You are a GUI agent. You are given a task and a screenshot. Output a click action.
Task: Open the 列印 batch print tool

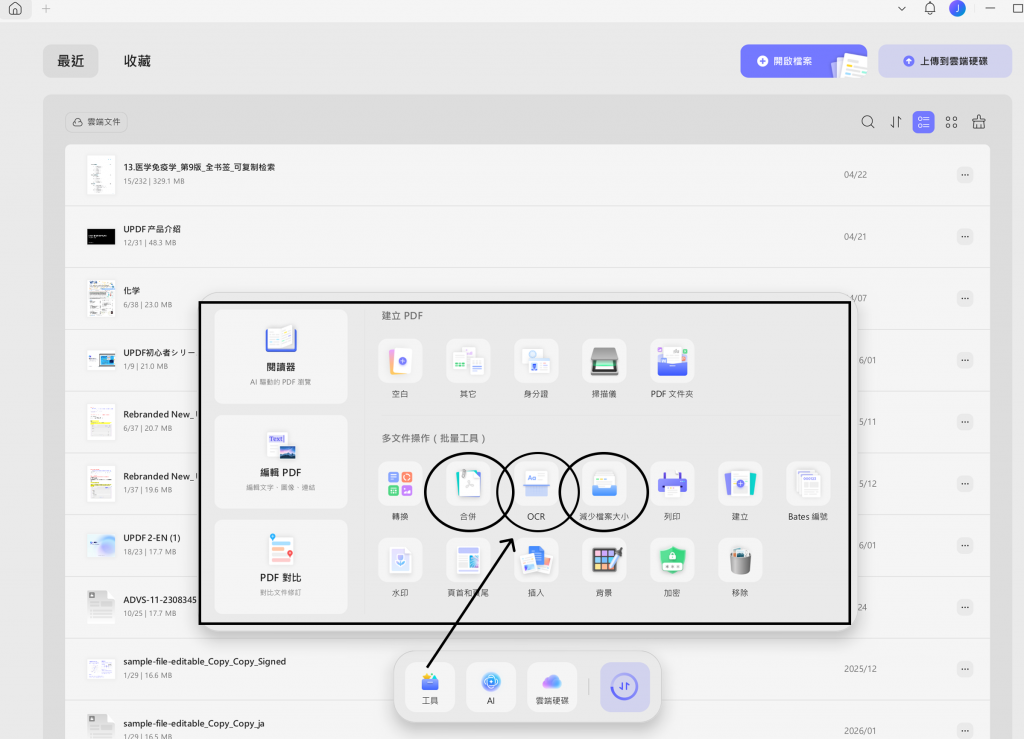tap(671, 484)
